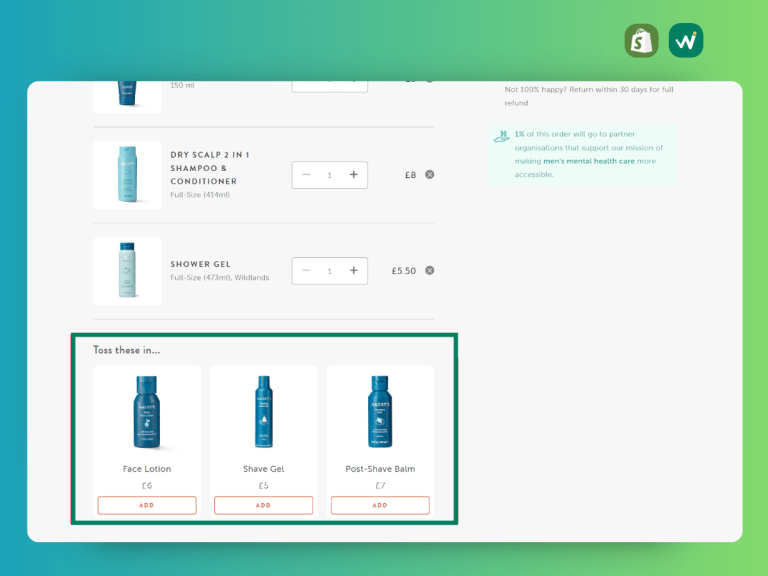The image size is (768, 576).
Task: Decrease Dry Scalp Shampoo quantity
Action: point(306,175)
